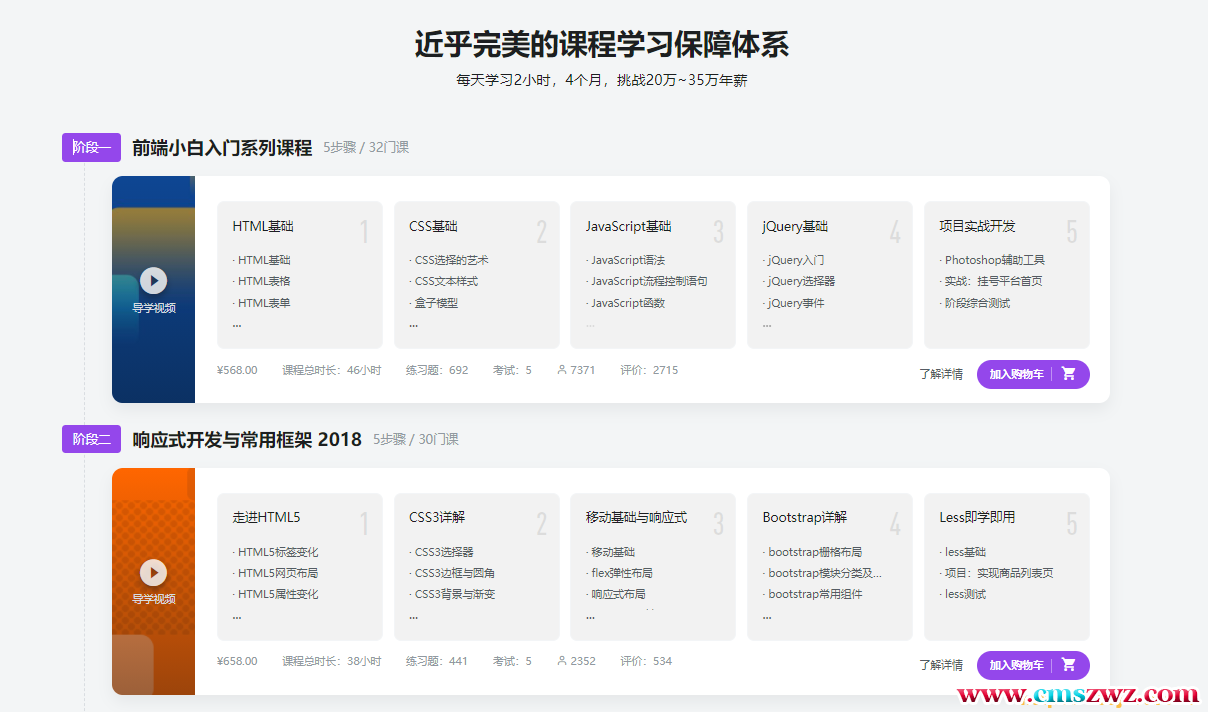Click 了解详情 link for stage two
Image resolution: width=1208 pixels, height=712 pixels.
coord(941,665)
